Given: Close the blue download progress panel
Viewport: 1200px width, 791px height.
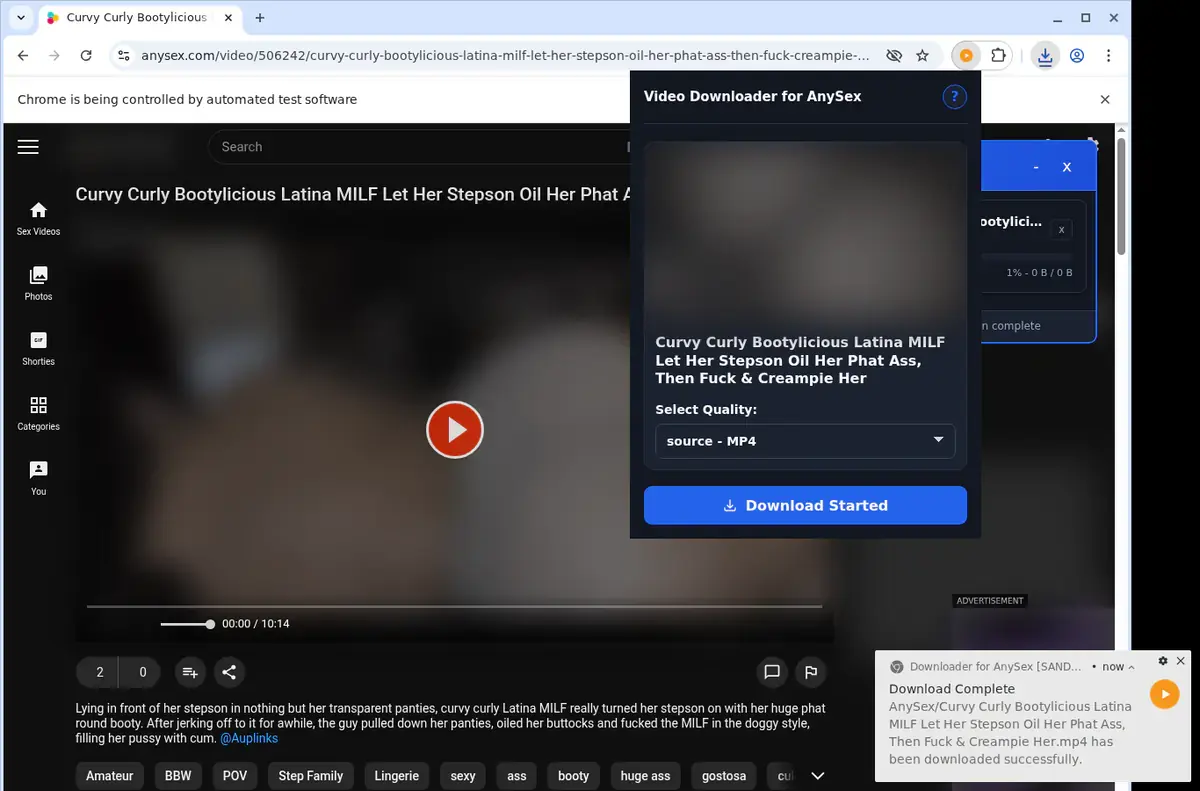Looking at the screenshot, I should click(1067, 167).
